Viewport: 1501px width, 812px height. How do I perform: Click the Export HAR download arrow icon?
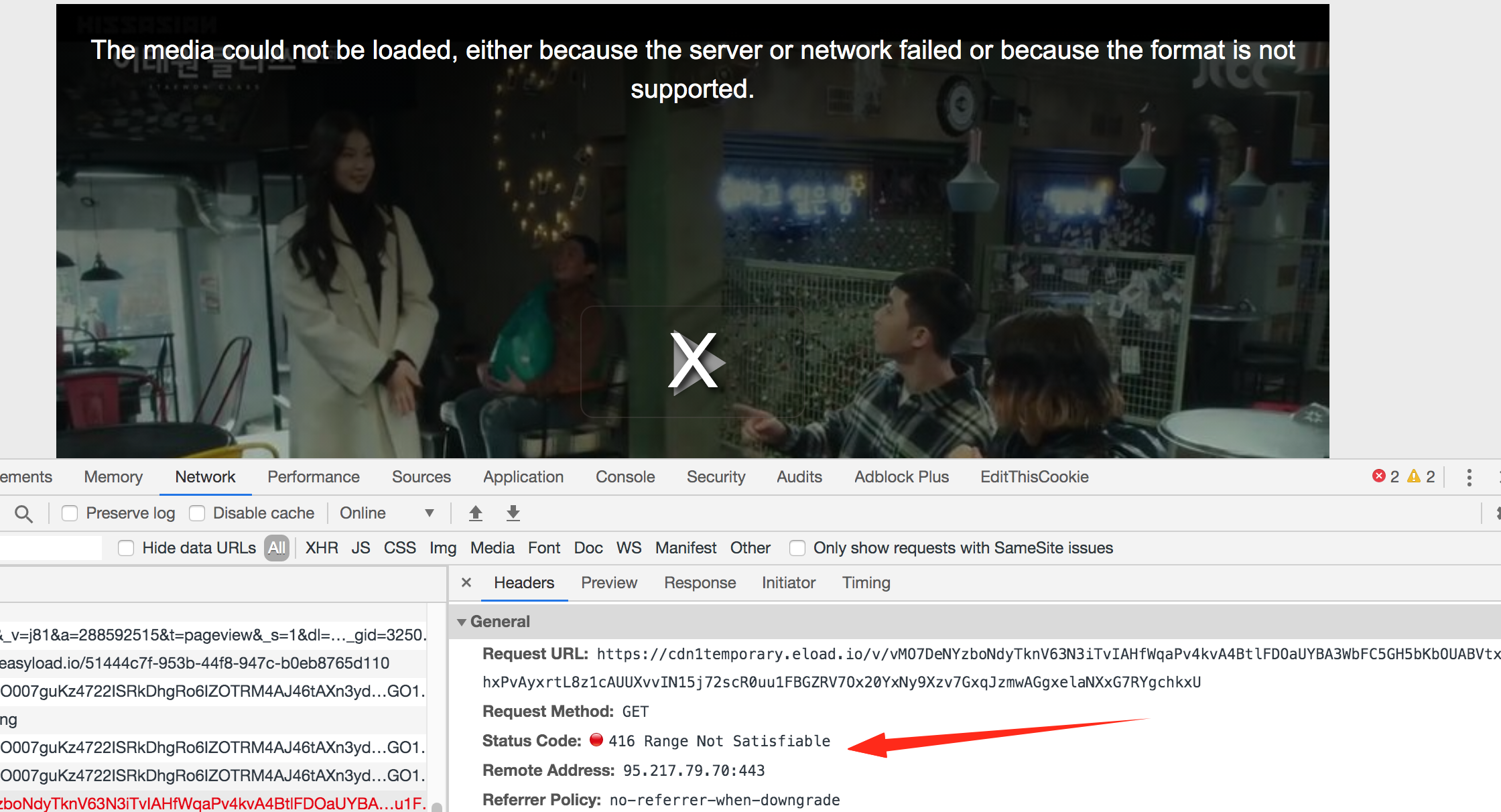(x=513, y=513)
